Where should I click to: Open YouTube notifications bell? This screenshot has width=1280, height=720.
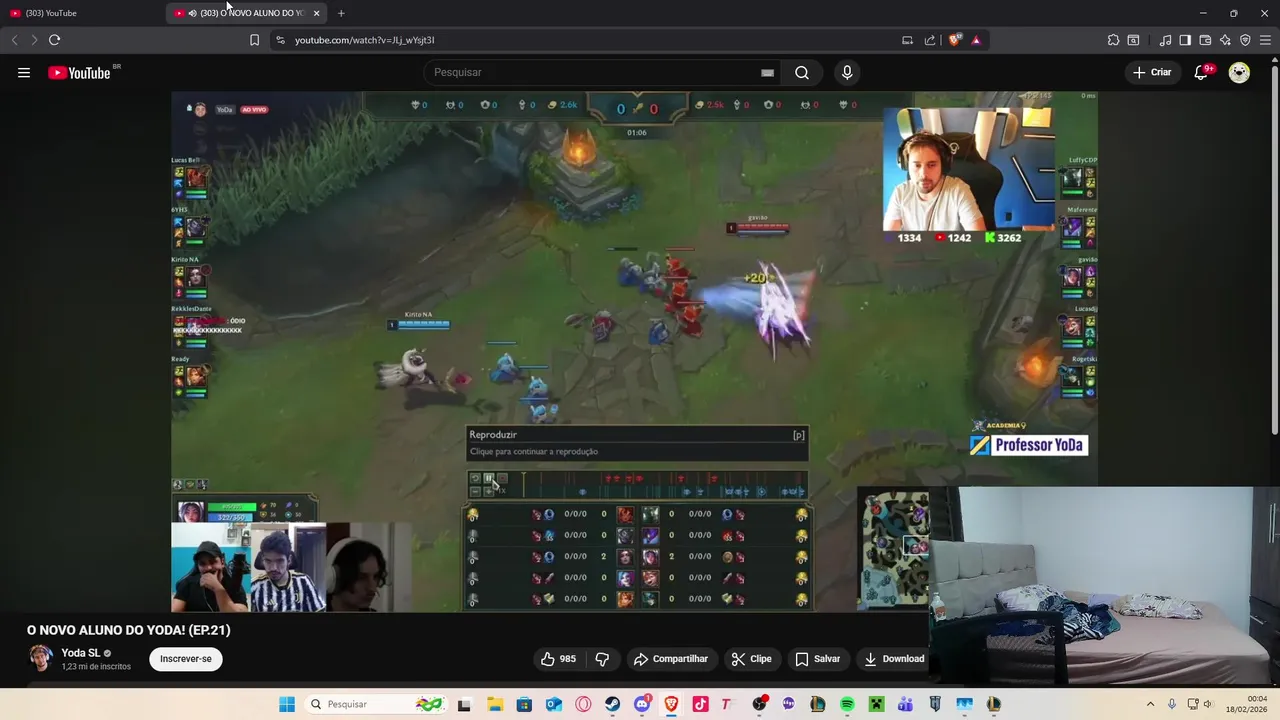tap(1202, 72)
